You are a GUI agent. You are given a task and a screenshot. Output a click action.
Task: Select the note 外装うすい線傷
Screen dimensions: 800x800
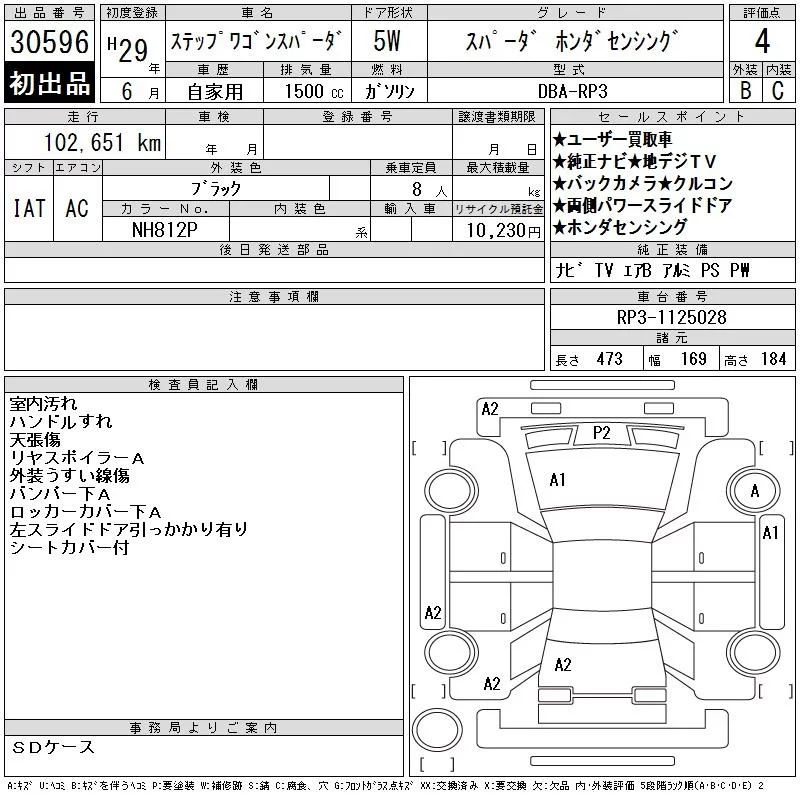pos(69,476)
